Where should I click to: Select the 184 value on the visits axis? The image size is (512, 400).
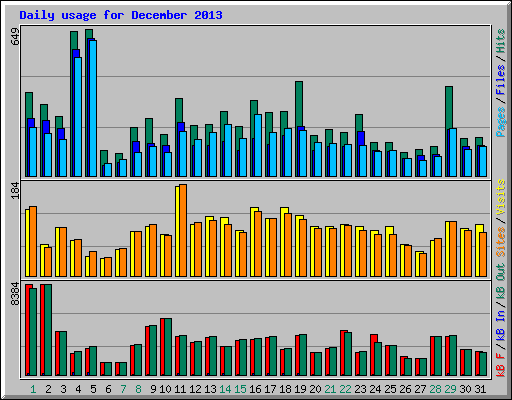pos(15,191)
